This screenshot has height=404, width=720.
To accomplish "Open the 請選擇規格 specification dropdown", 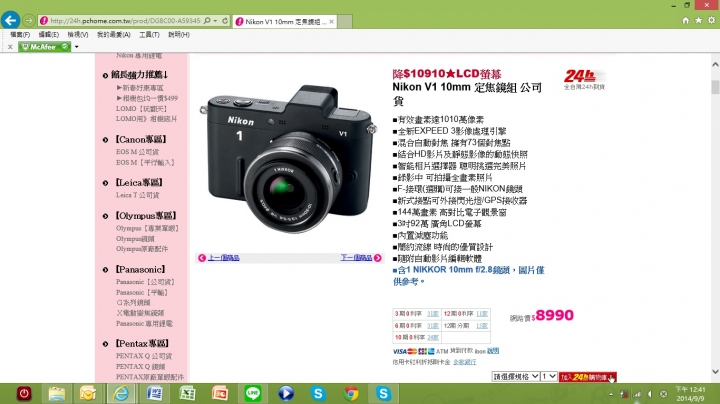I will tap(516, 376).
